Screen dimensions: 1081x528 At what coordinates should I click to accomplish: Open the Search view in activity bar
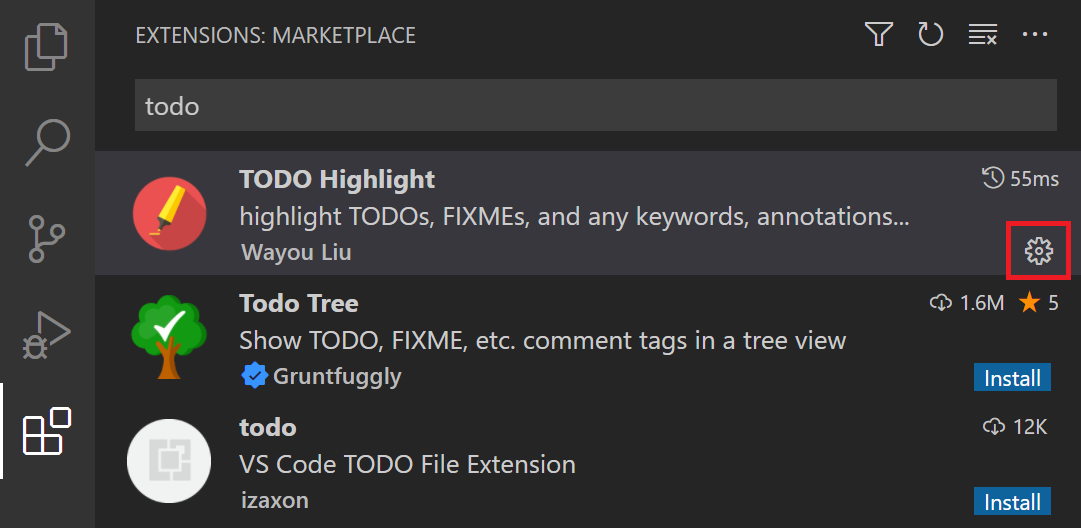click(47, 142)
